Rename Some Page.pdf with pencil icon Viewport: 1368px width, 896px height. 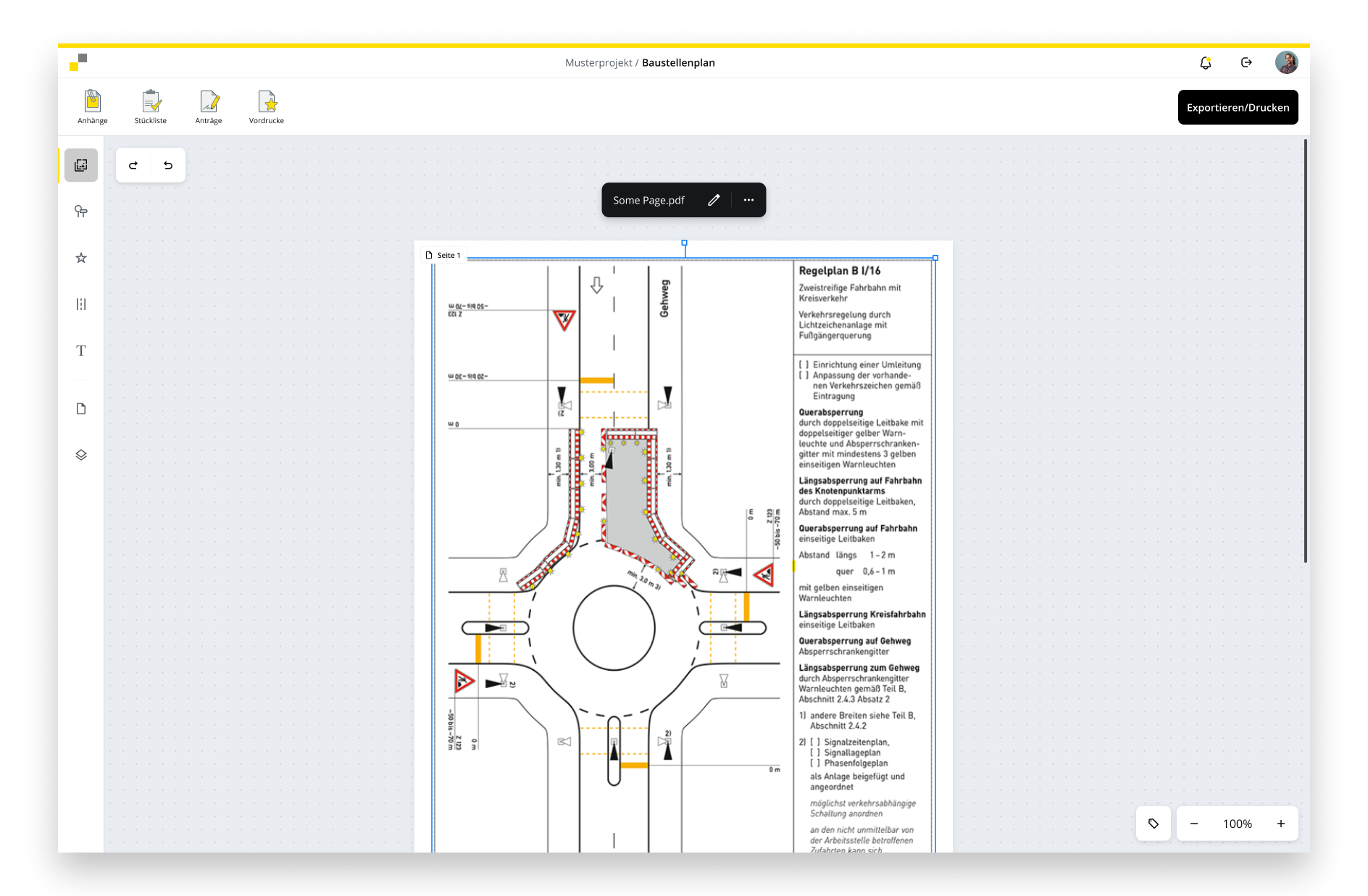714,200
